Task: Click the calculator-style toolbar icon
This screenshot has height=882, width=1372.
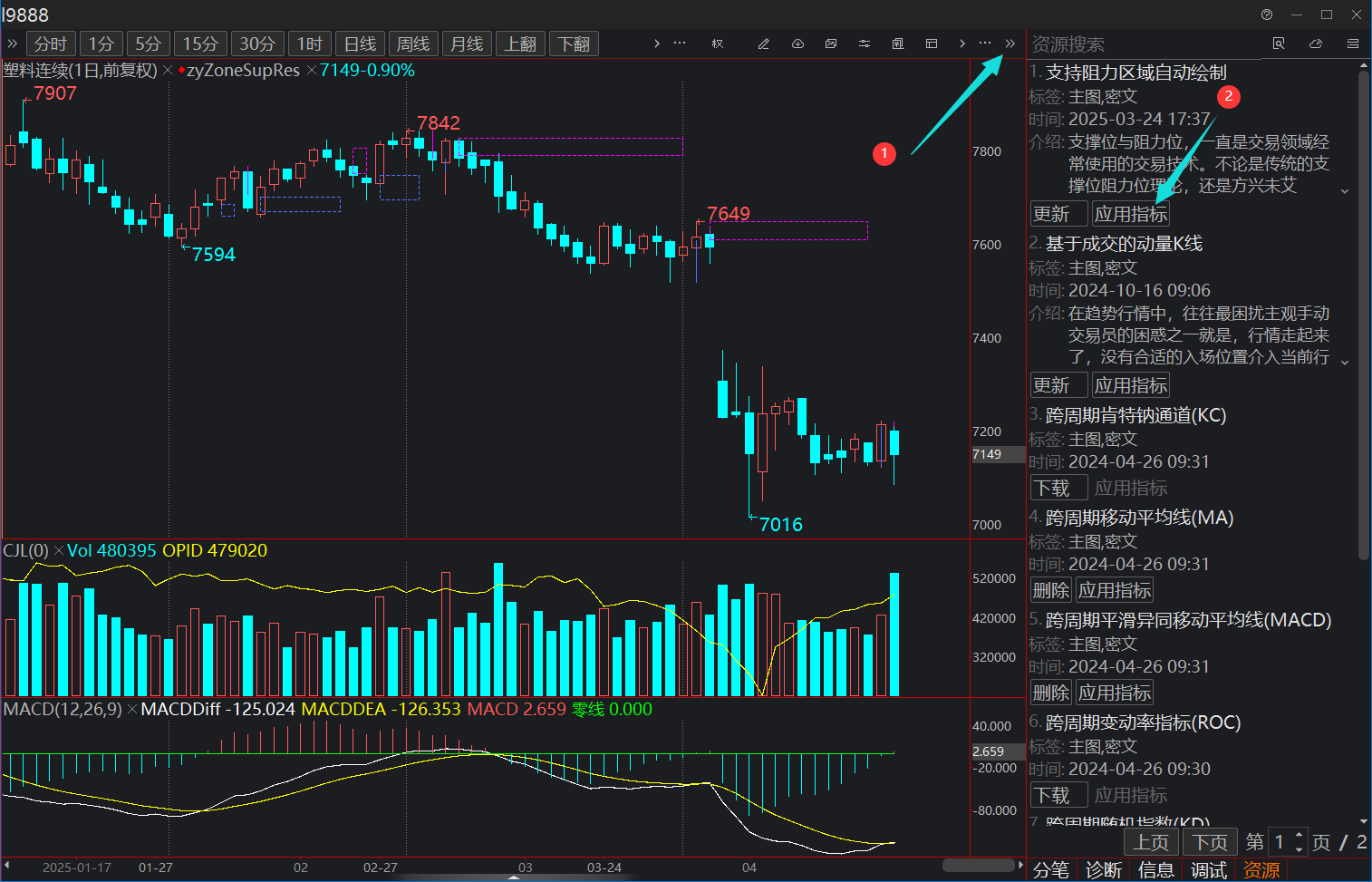Action: (x=898, y=44)
